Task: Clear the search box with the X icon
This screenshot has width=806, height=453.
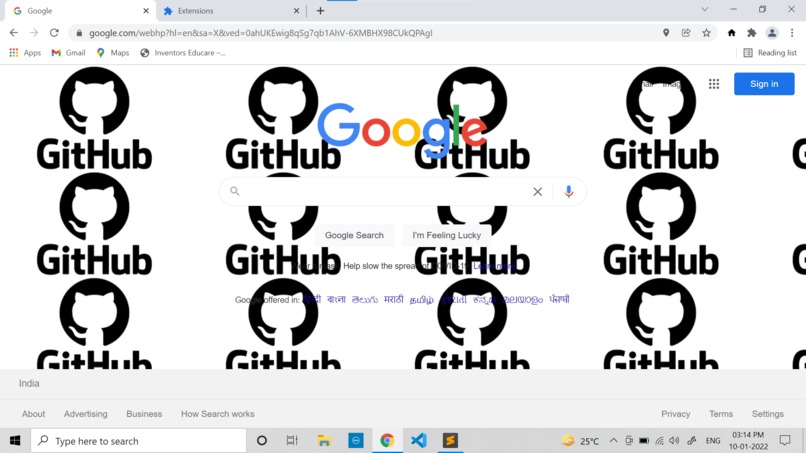Action: (538, 192)
